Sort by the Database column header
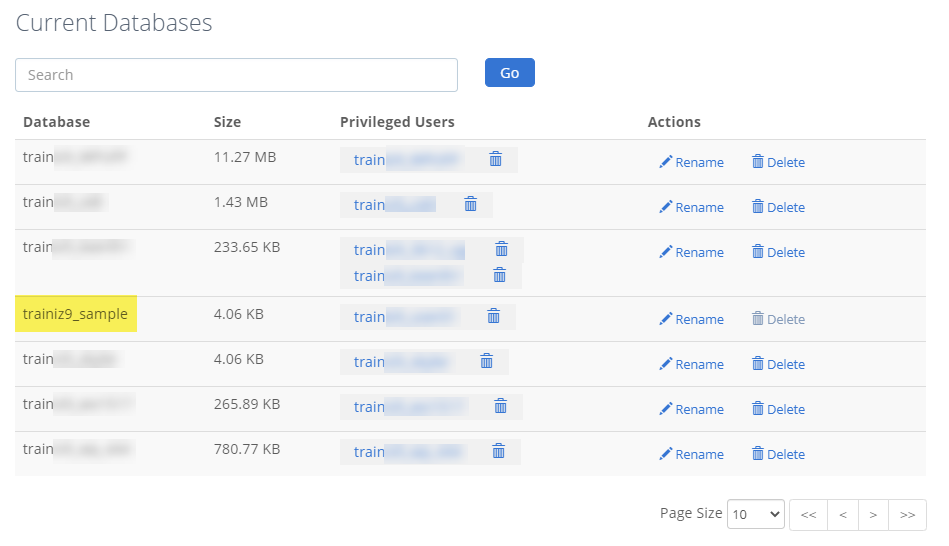The height and width of the screenshot is (546, 949). [x=56, y=122]
